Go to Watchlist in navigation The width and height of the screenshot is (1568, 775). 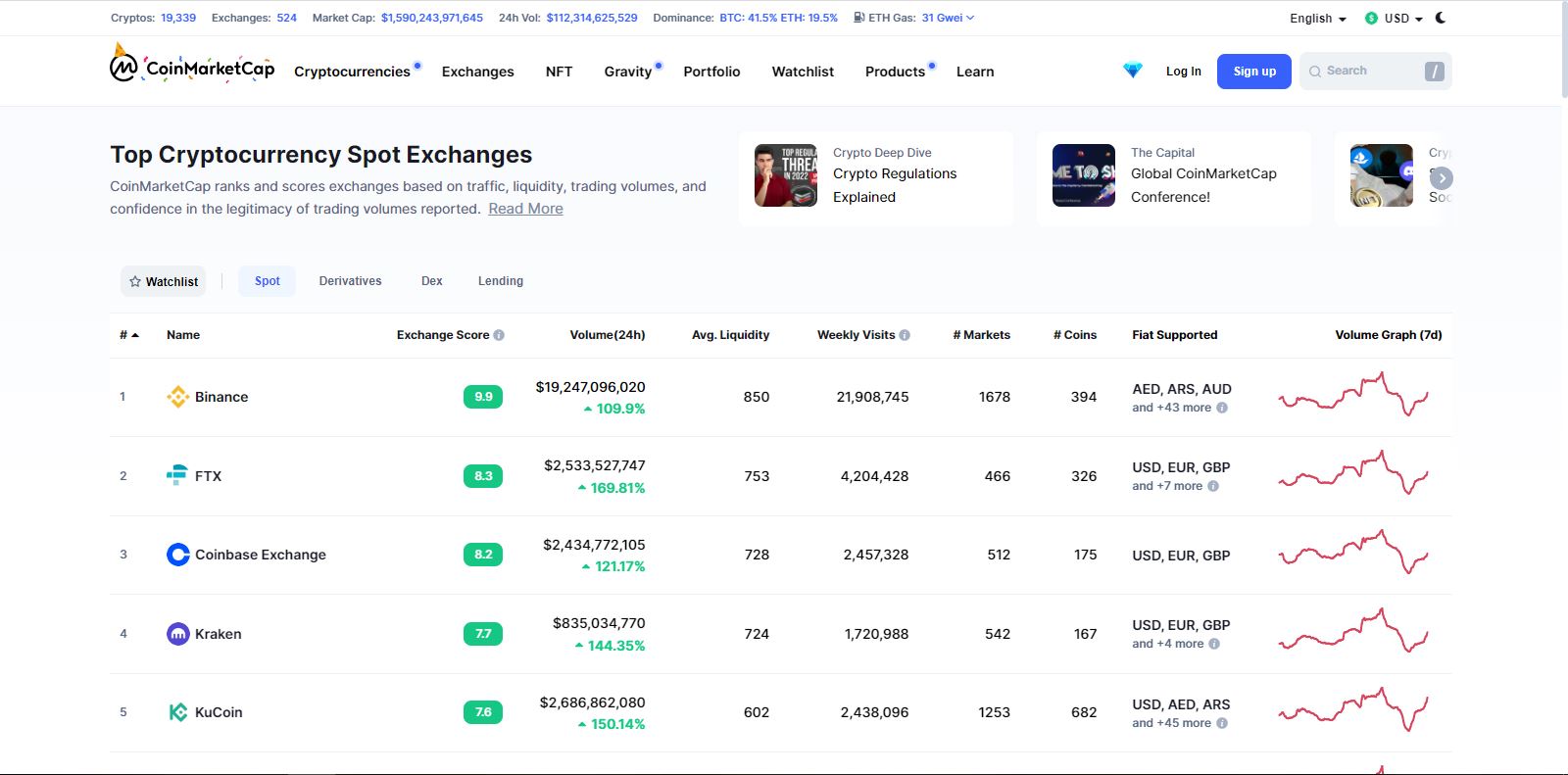coord(803,72)
